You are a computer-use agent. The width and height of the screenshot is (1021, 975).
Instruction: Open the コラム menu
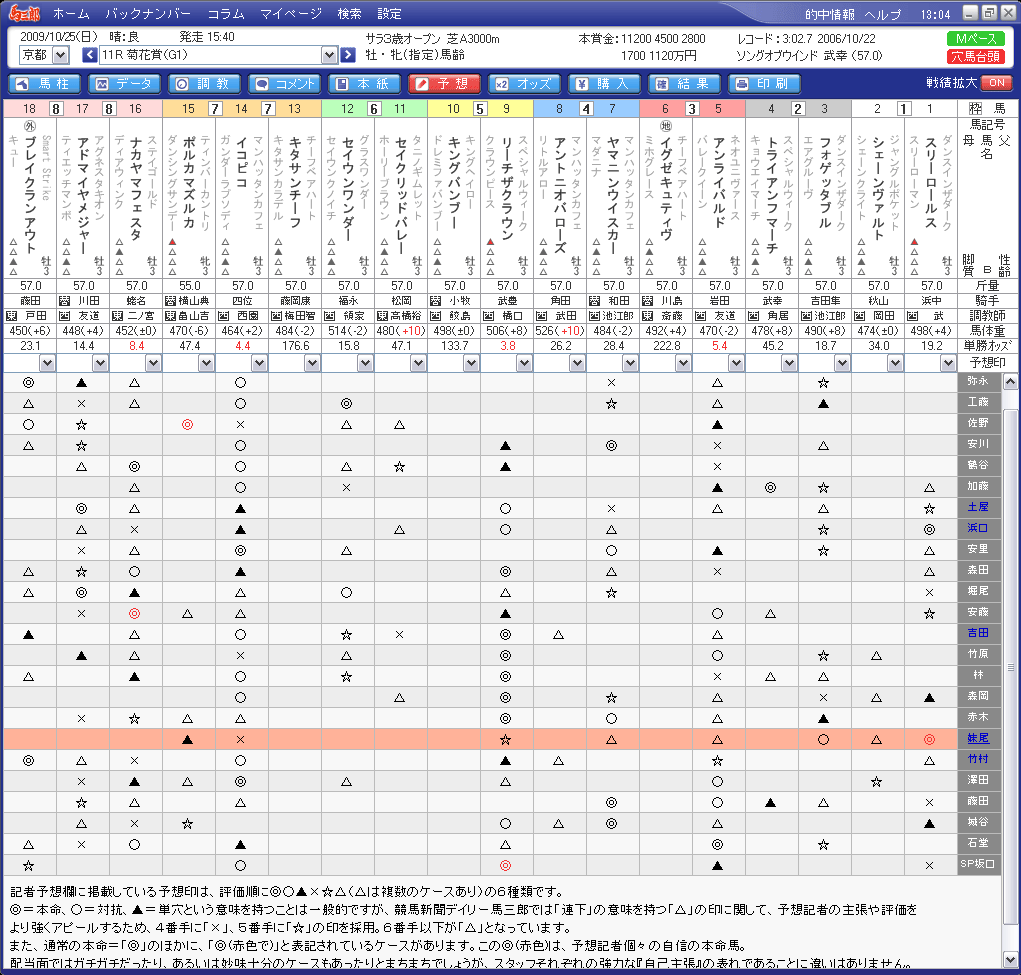point(226,14)
